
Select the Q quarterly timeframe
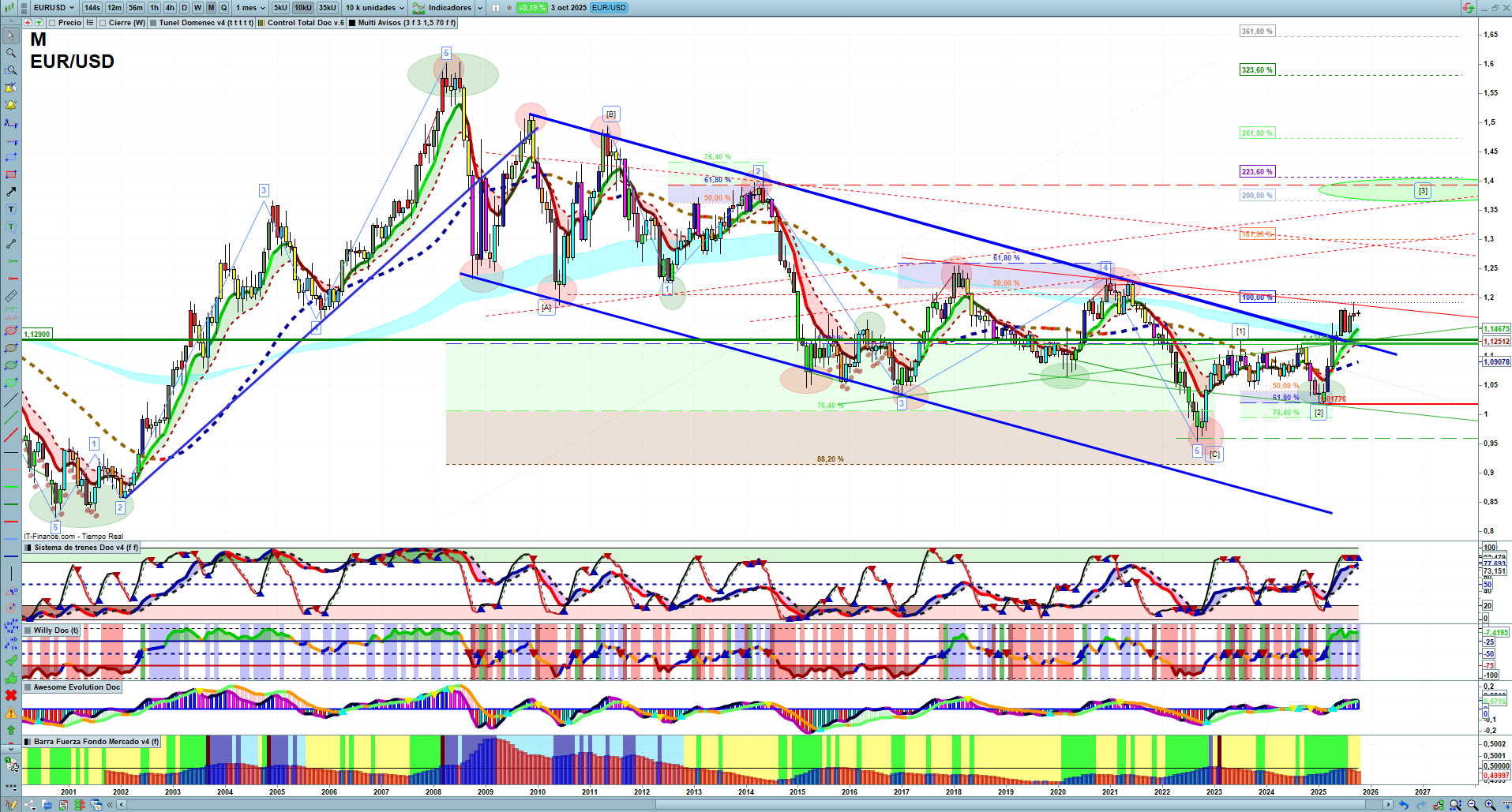click(x=223, y=8)
